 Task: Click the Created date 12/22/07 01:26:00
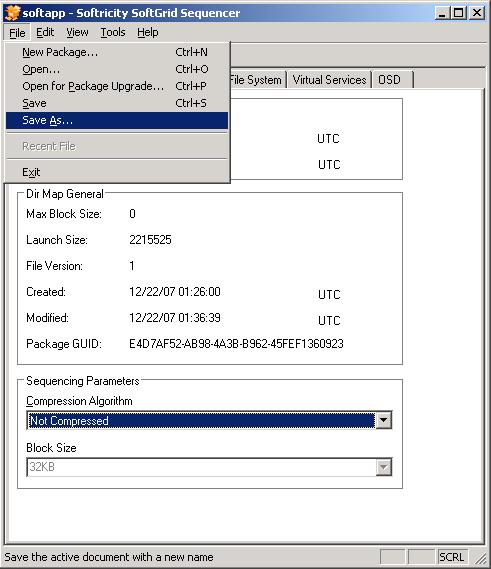click(x=175, y=292)
